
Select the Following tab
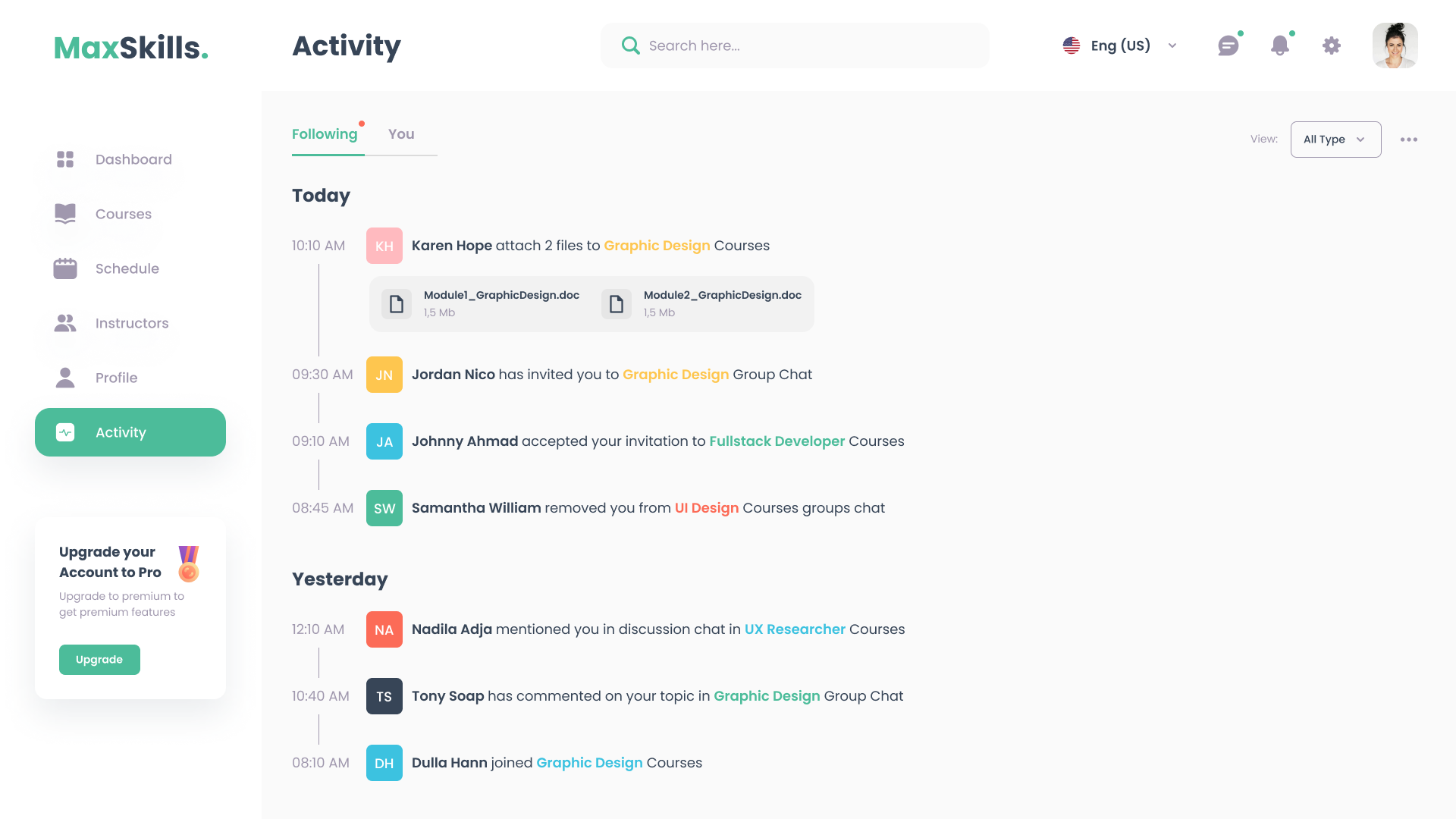[325, 134]
